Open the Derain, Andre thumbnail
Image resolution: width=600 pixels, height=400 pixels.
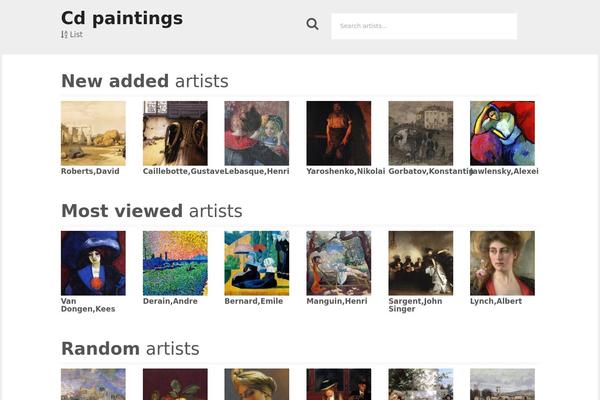(175, 263)
